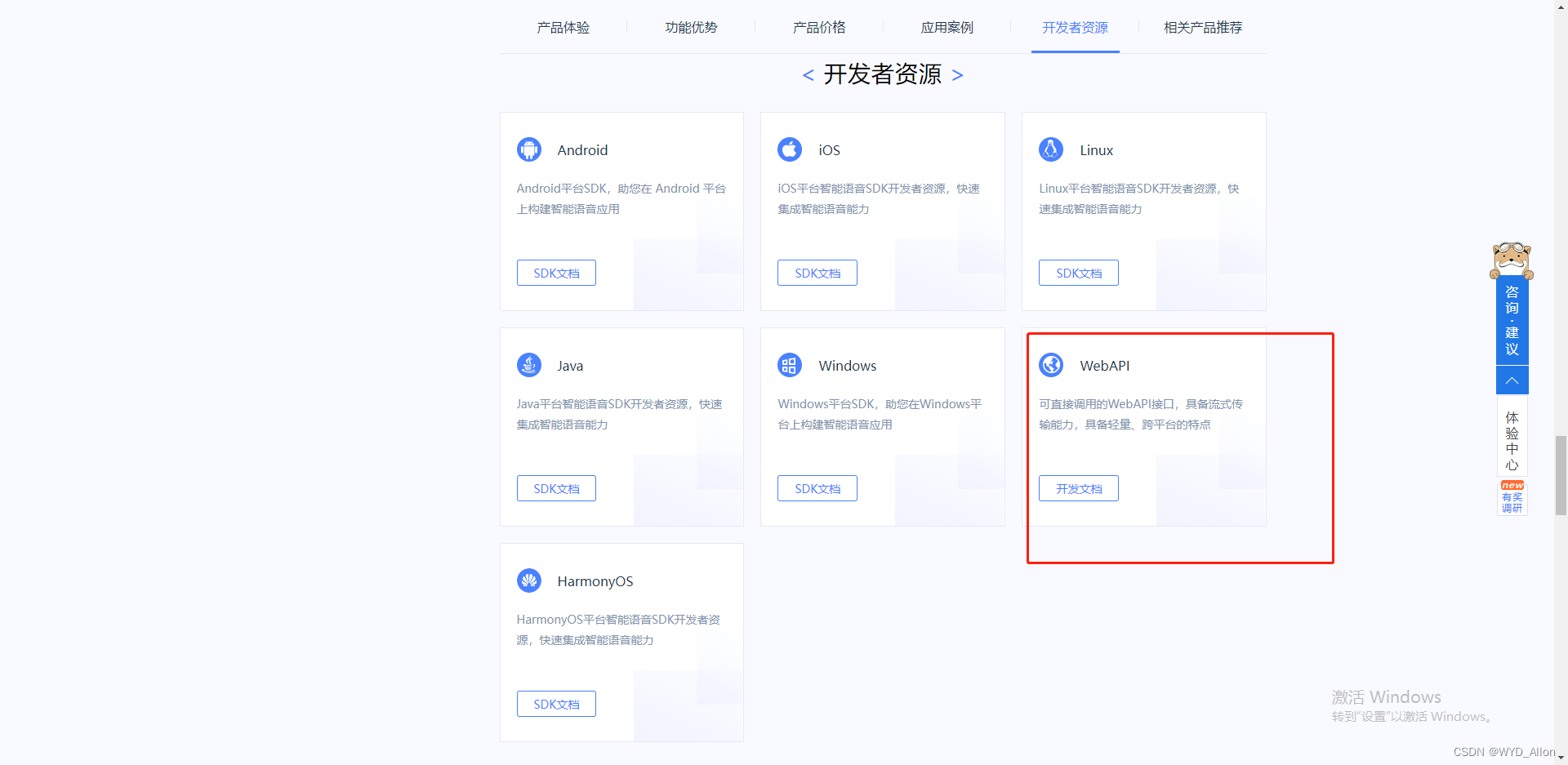Click the 开发者资源 section heading

[882, 74]
